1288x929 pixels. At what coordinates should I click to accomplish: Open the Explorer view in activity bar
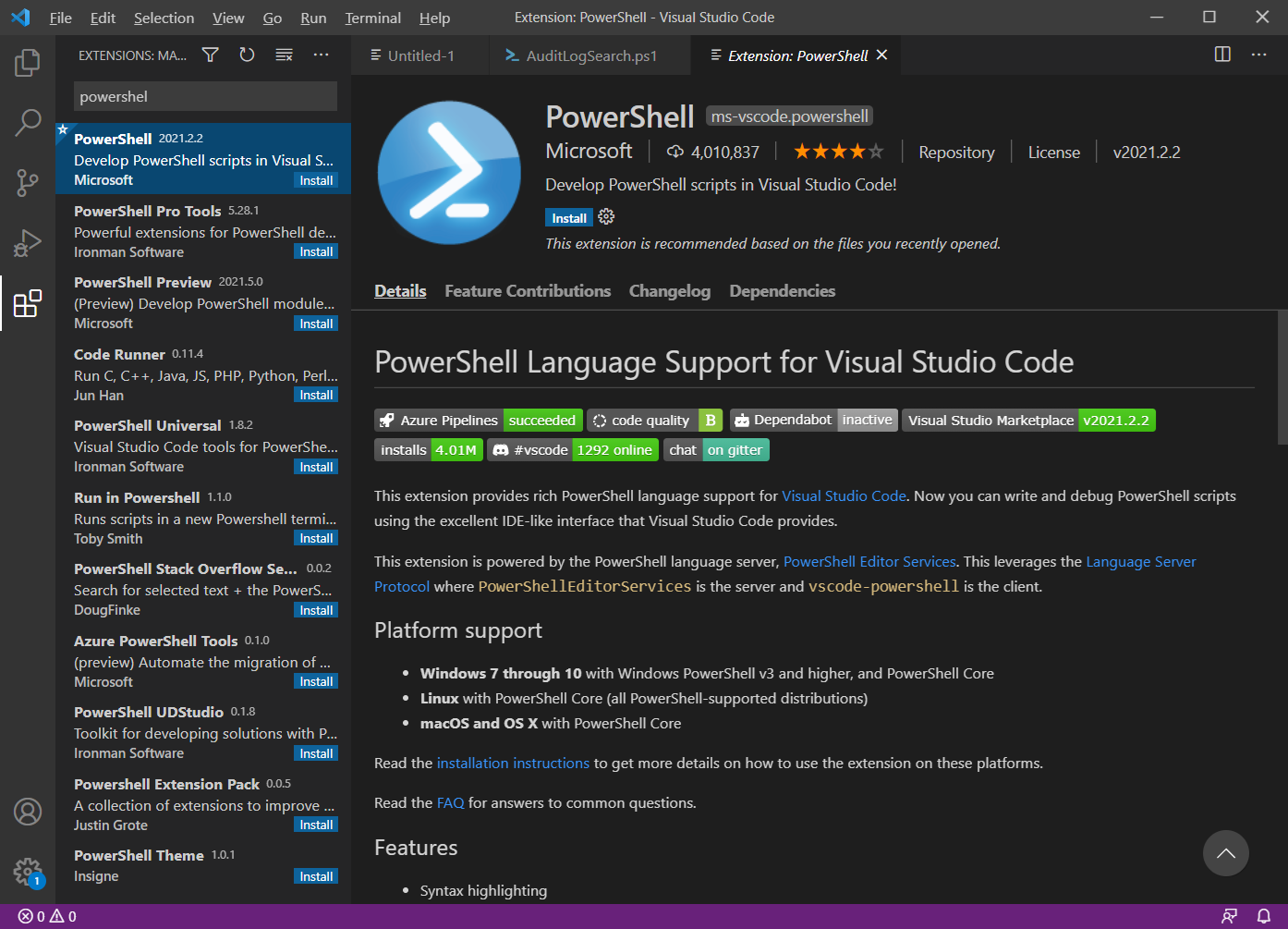coord(28,63)
